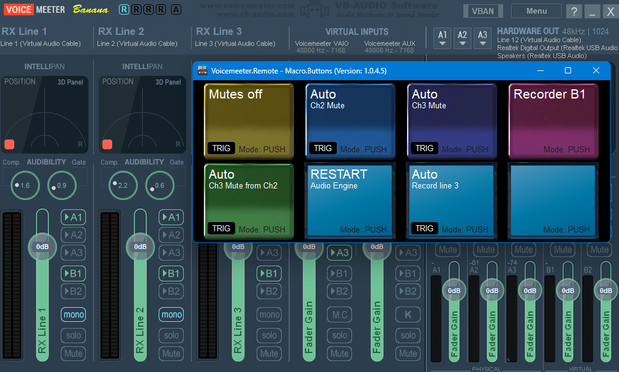Open the Voicemeeter Menu
Screen dimensions: 619x372
pos(536,11)
